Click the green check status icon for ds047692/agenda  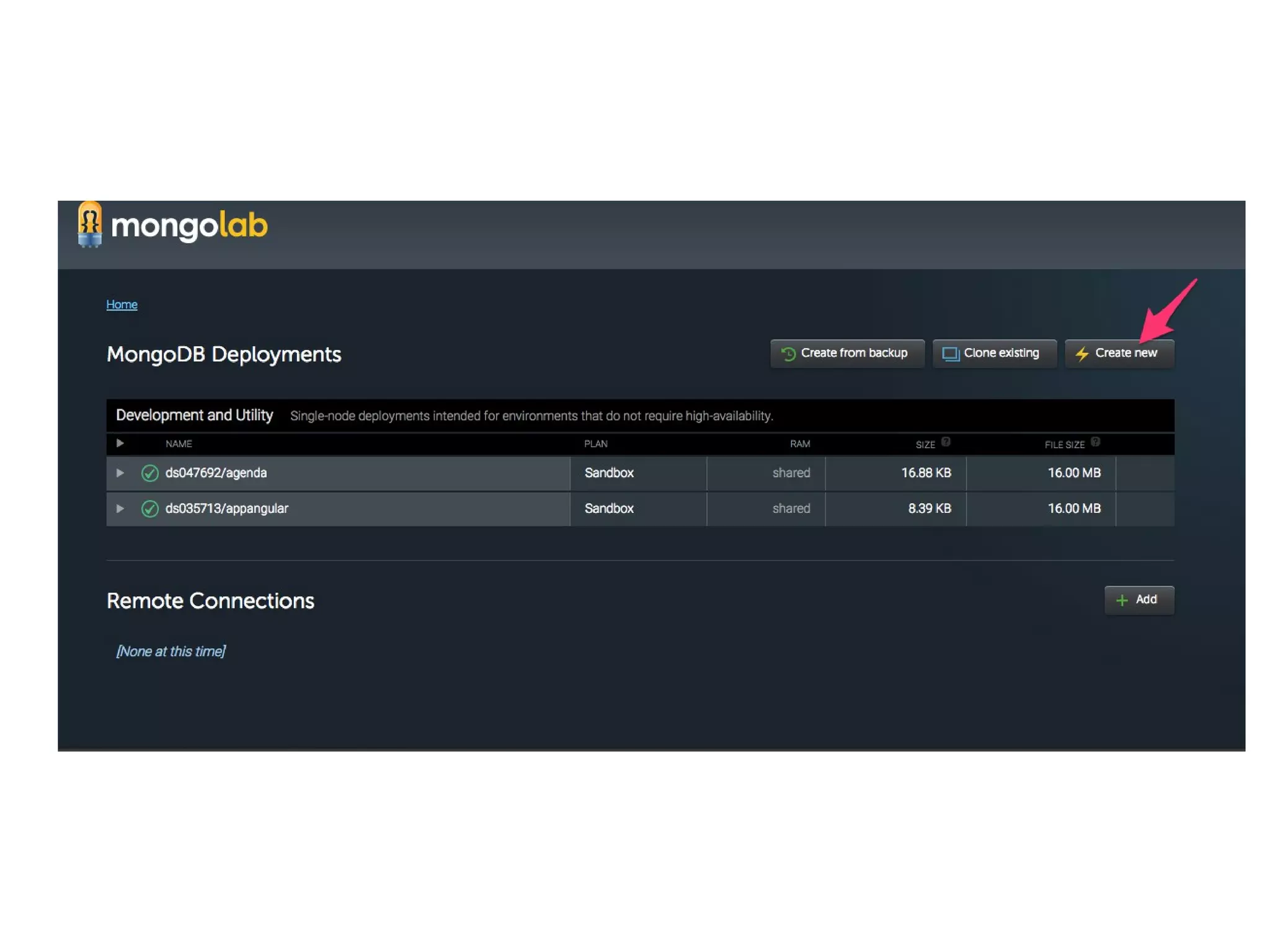(x=149, y=473)
